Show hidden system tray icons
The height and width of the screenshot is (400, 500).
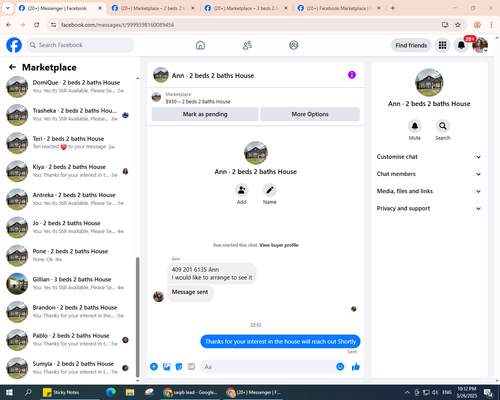point(407,392)
